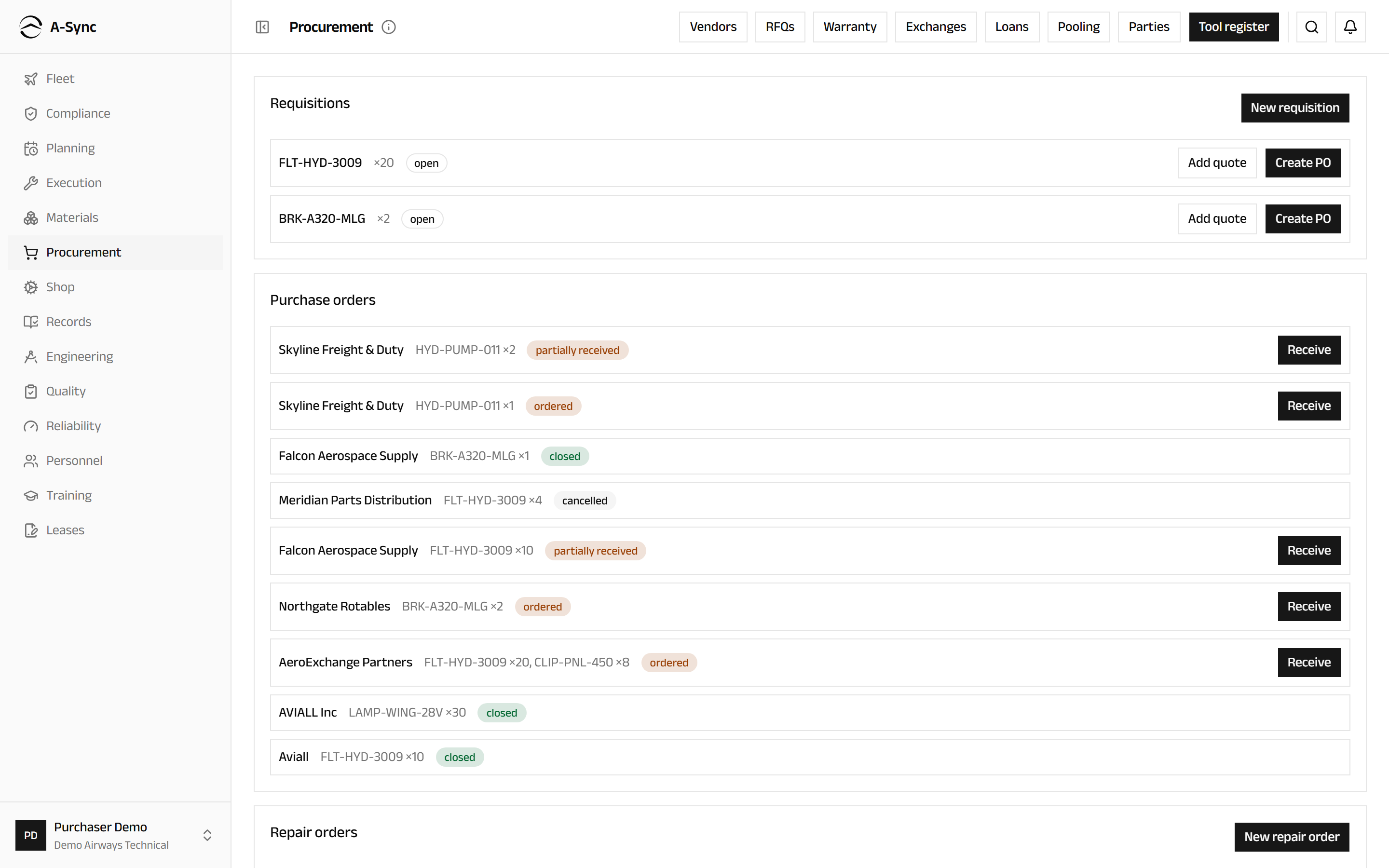Click the PD user avatar
Screen dimensions: 1389x868
pyautogui.click(x=31, y=835)
